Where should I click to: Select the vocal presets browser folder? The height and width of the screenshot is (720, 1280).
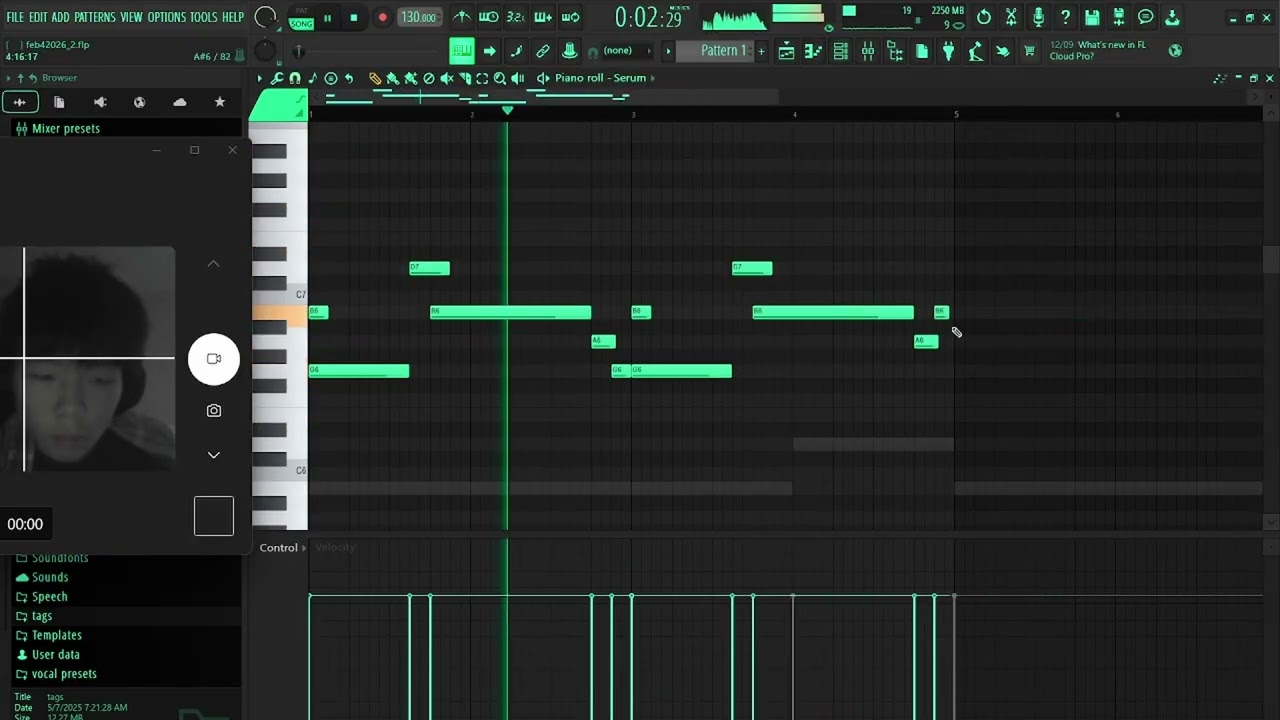pos(64,674)
